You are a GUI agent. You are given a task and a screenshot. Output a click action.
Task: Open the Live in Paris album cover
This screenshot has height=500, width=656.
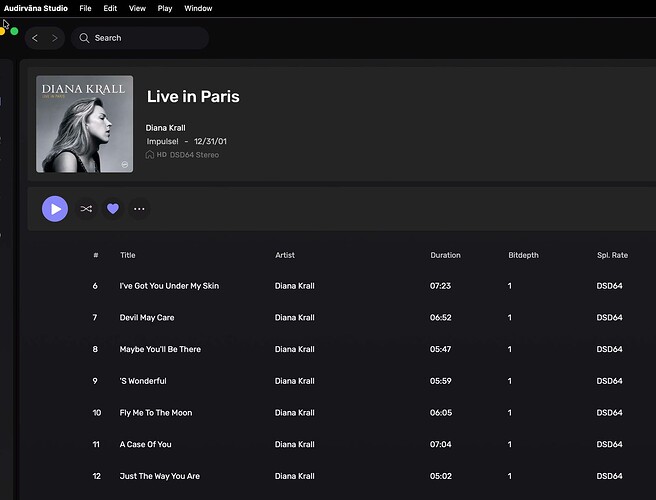[x=84, y=124]
